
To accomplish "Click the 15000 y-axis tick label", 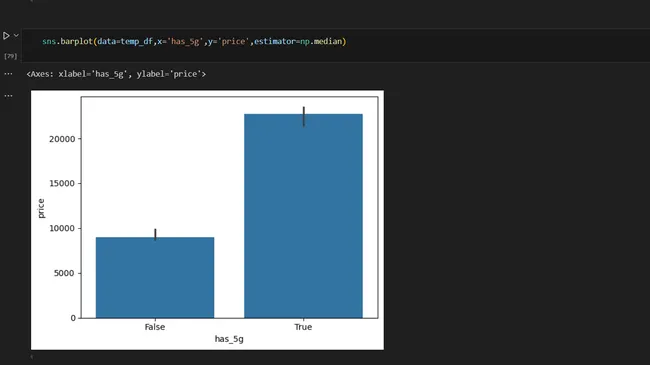I will point(62,183).
